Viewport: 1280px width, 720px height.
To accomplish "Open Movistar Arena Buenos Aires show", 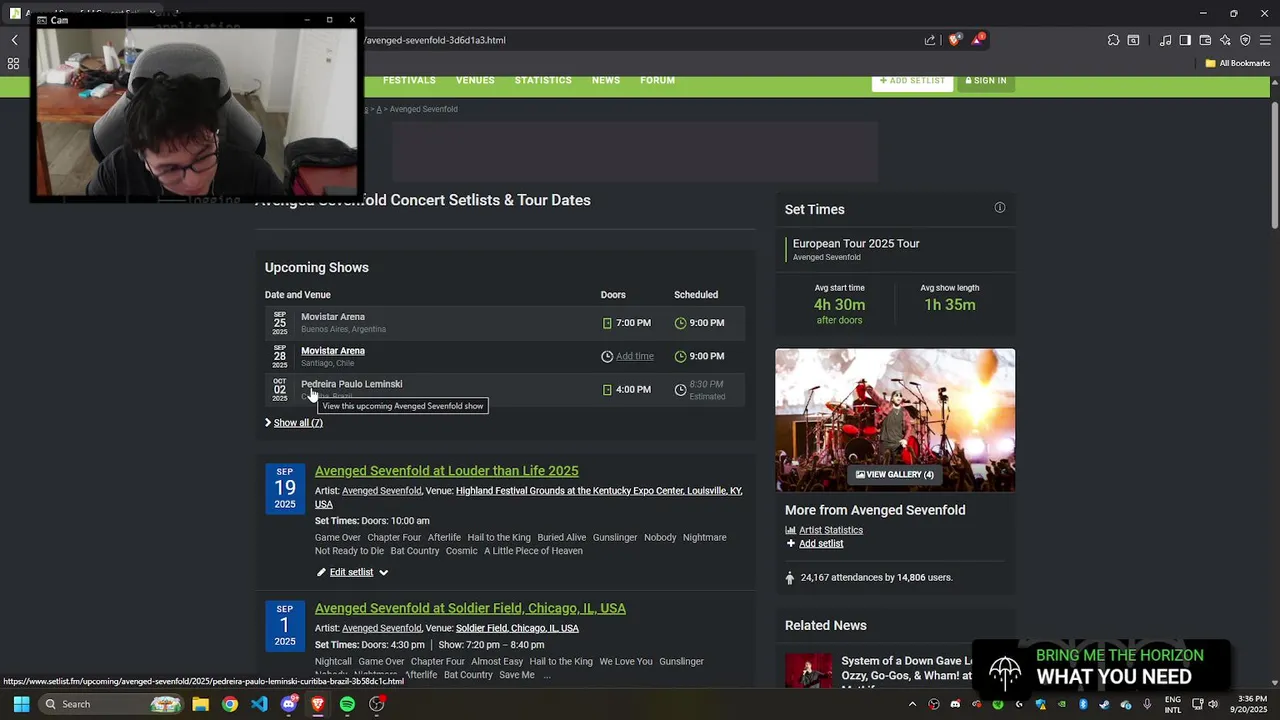I will pos(333,317).
